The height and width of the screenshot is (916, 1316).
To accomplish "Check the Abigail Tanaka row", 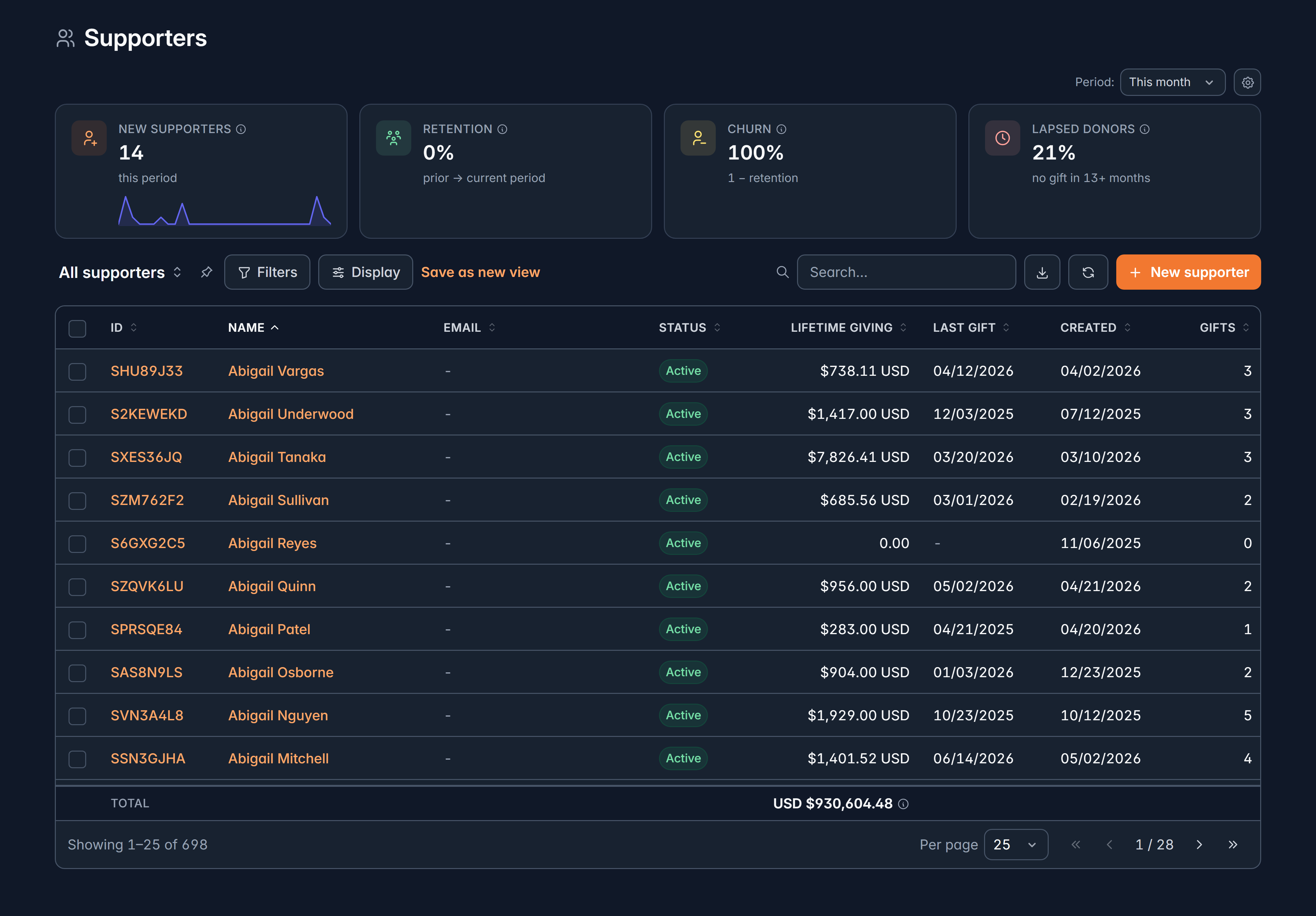I will click(77, 457).
